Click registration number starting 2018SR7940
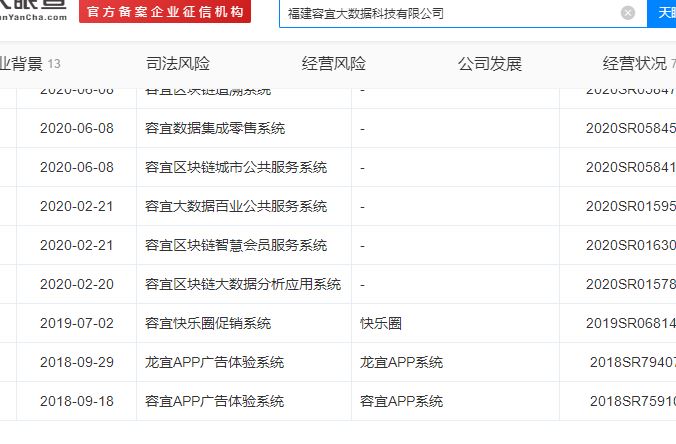 coord(633,362)
